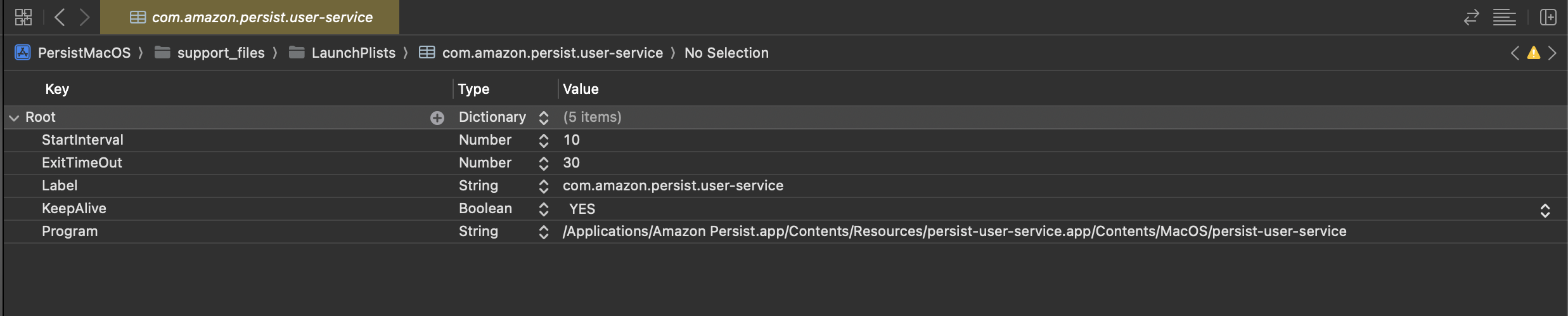The image size is (1568, 316).
Task: Open the related items grid menu
Action: (x=23, y=17)
